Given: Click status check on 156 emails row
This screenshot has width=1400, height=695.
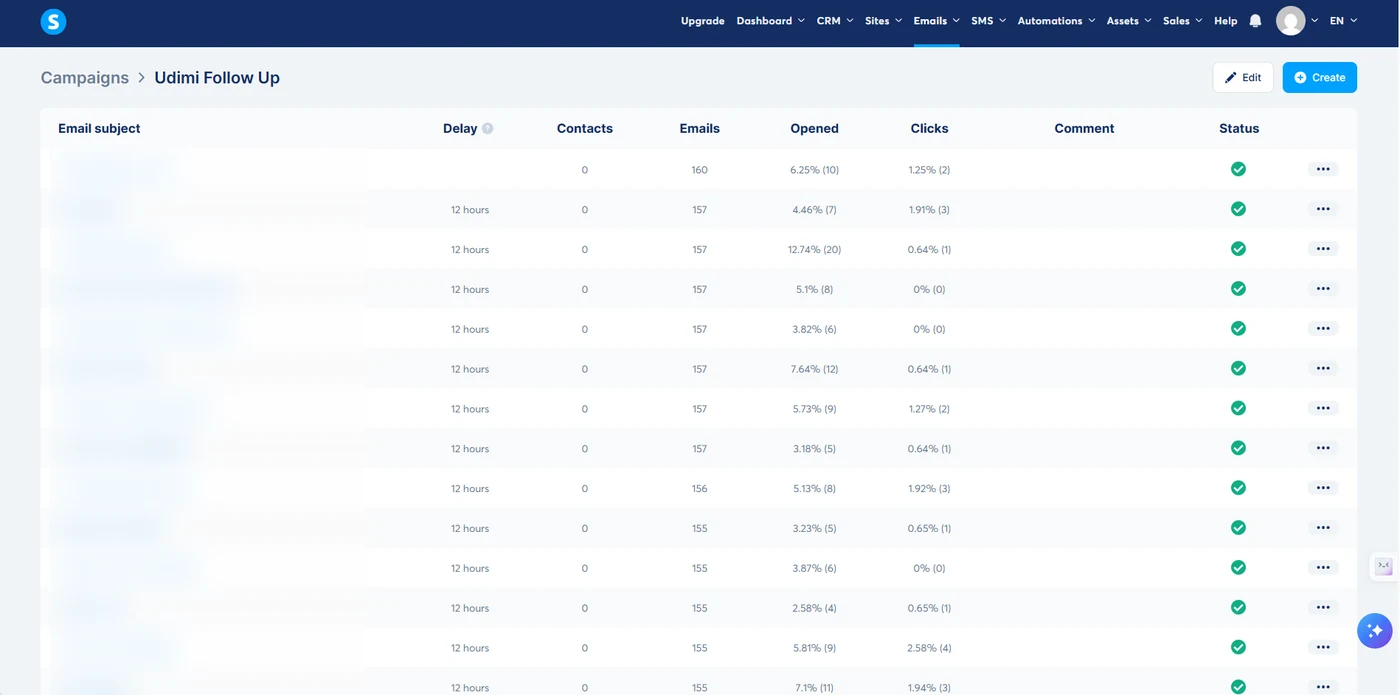Looking at the screenshot, I should (x=1238, y=488).
